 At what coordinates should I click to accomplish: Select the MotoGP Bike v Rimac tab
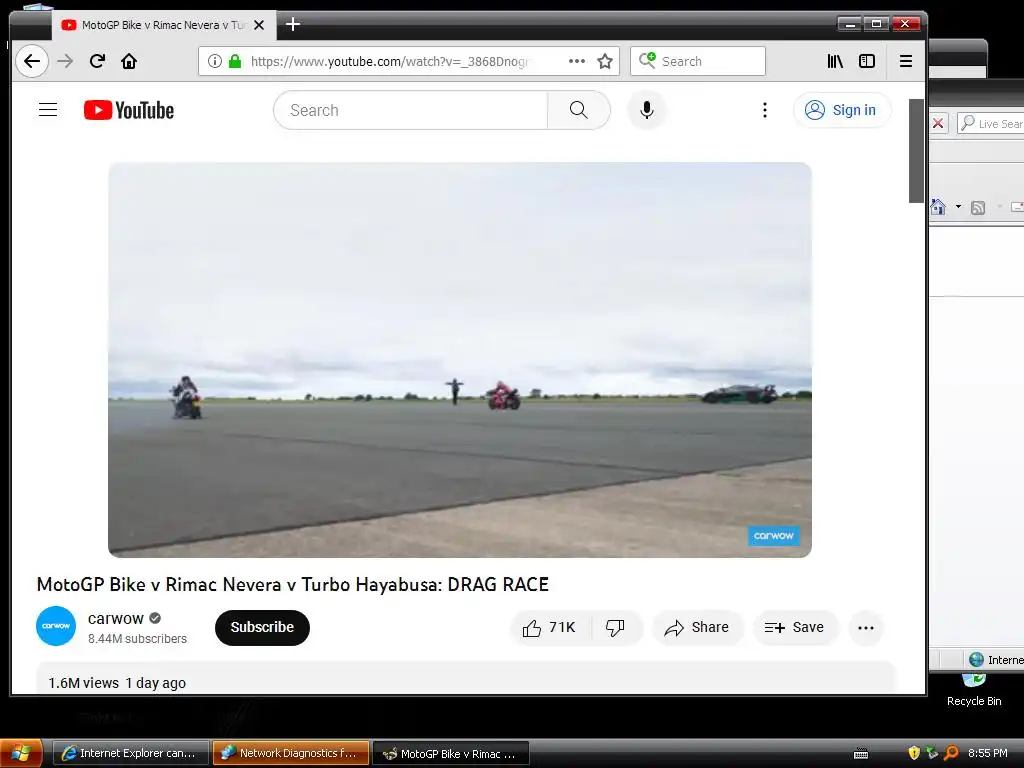pyautogui.click(x=163, y=25)
